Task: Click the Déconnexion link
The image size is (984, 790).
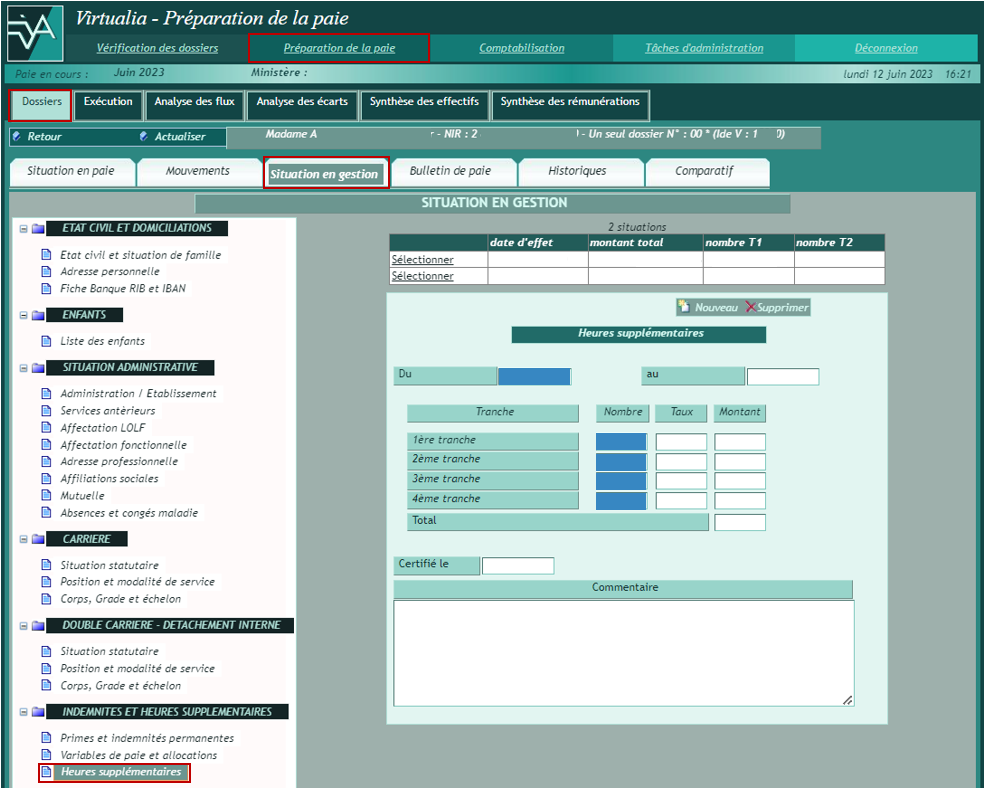Action: click(x=885, y=48)
